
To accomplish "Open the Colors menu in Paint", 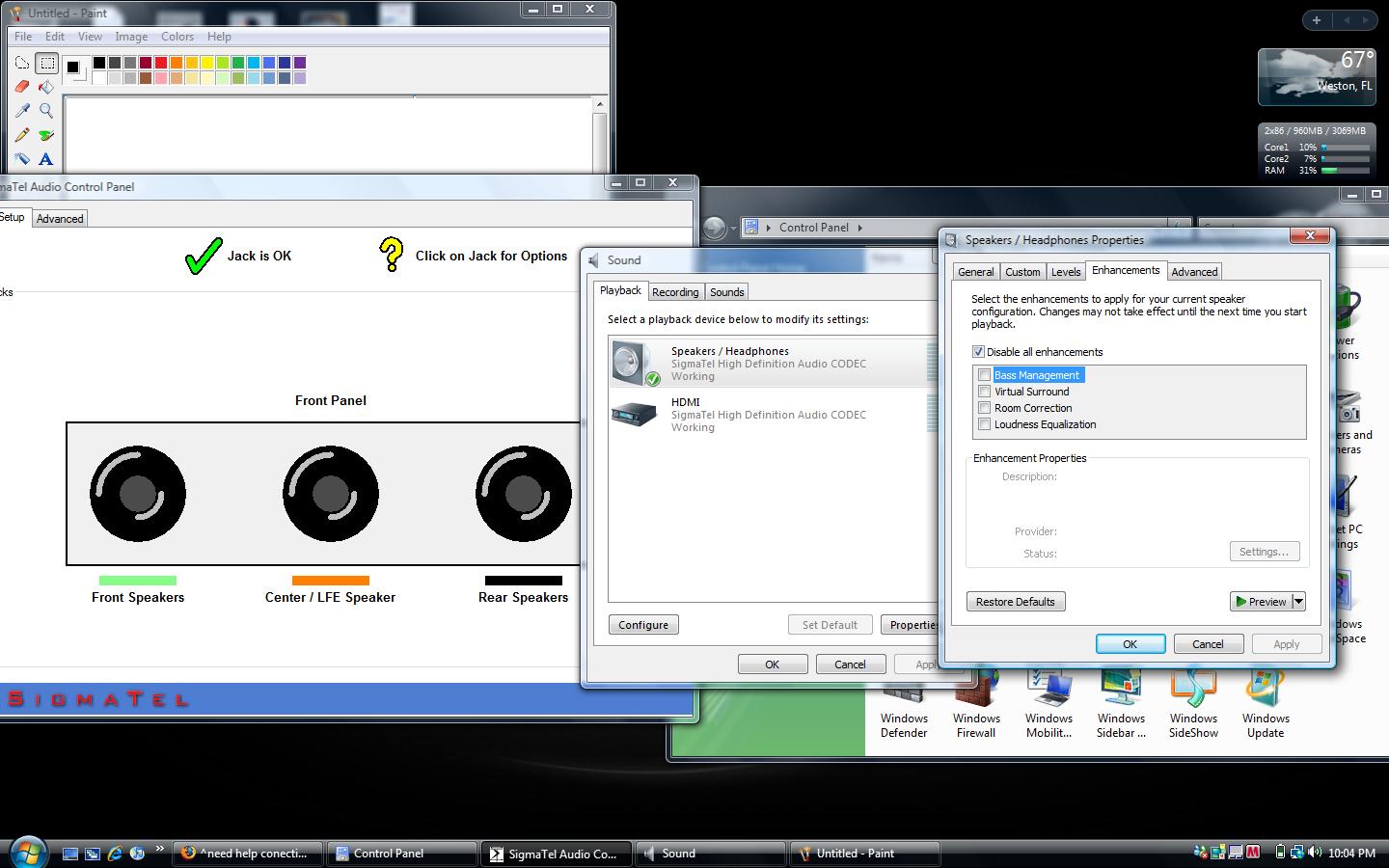I will pos(177,37).
